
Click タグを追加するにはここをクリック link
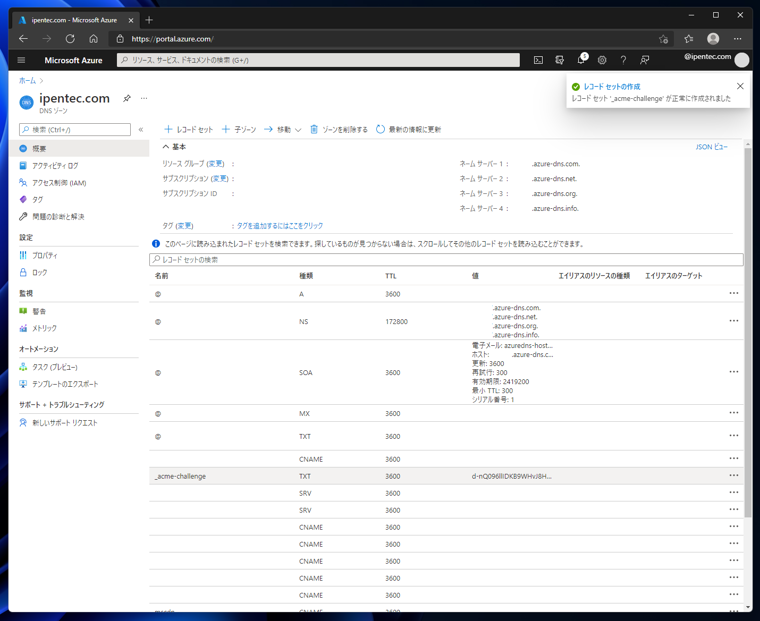click(x=280, y=225)
